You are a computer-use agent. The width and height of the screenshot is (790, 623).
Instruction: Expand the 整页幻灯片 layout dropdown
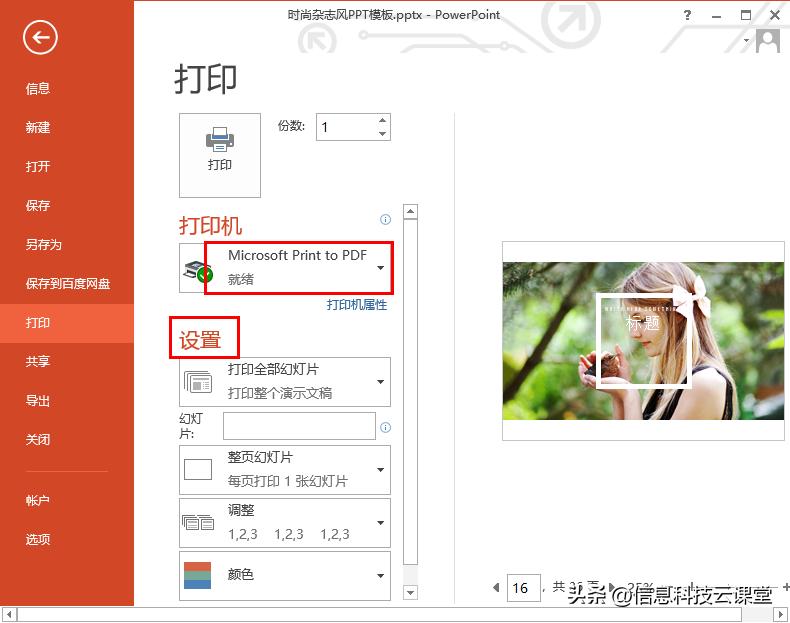coord(285,470)
